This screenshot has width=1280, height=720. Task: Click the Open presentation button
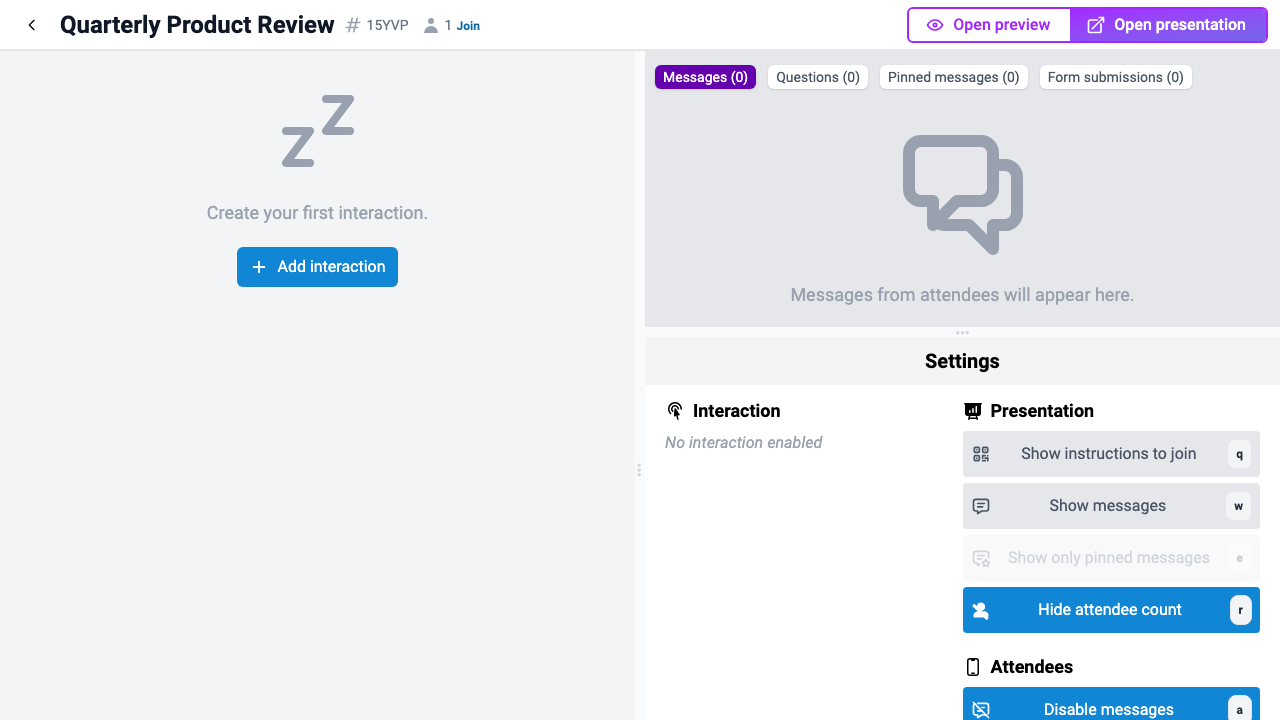[1168, 25]
